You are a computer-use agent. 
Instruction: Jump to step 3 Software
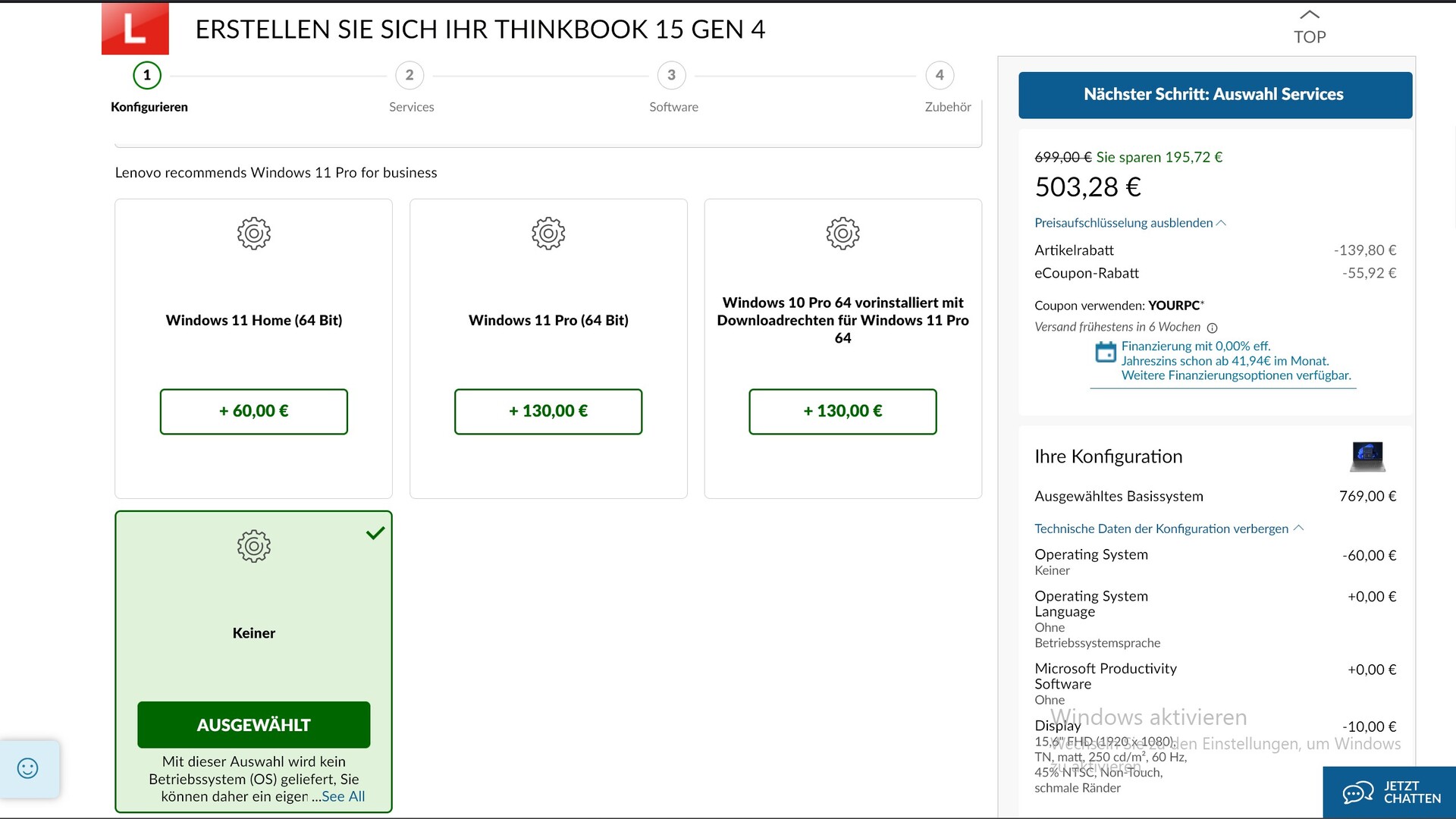[671, 75]
